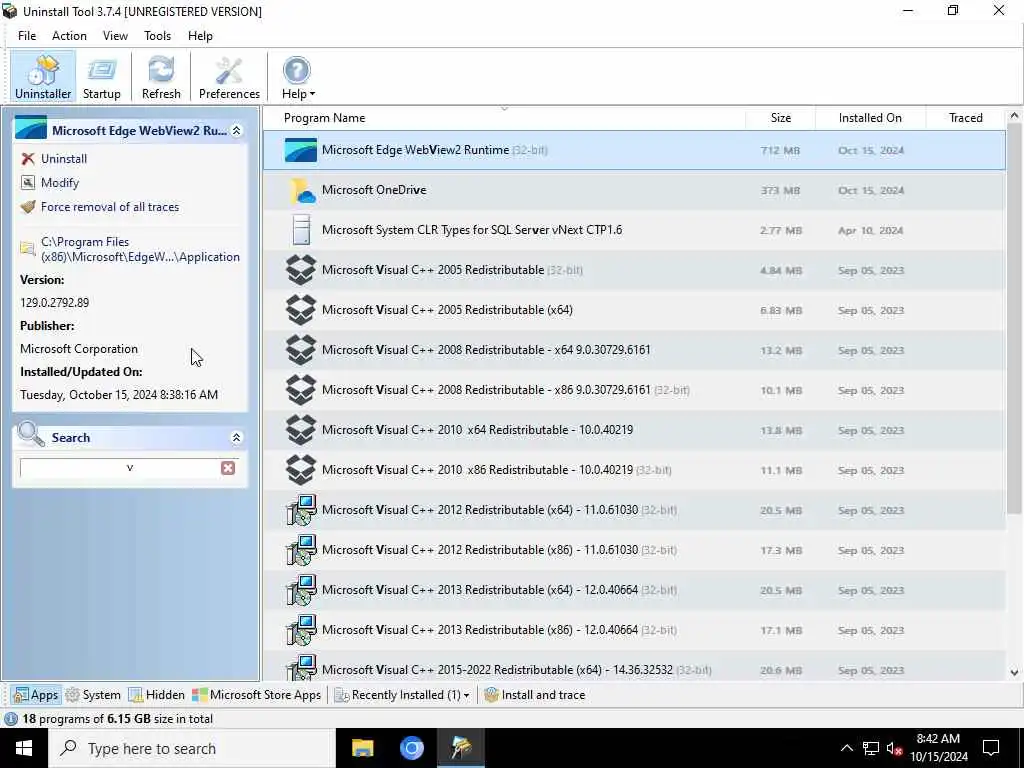This screenshot has height=768, width=1024.
Task: Click the info icon in the status bar
Action: [11, 719]
